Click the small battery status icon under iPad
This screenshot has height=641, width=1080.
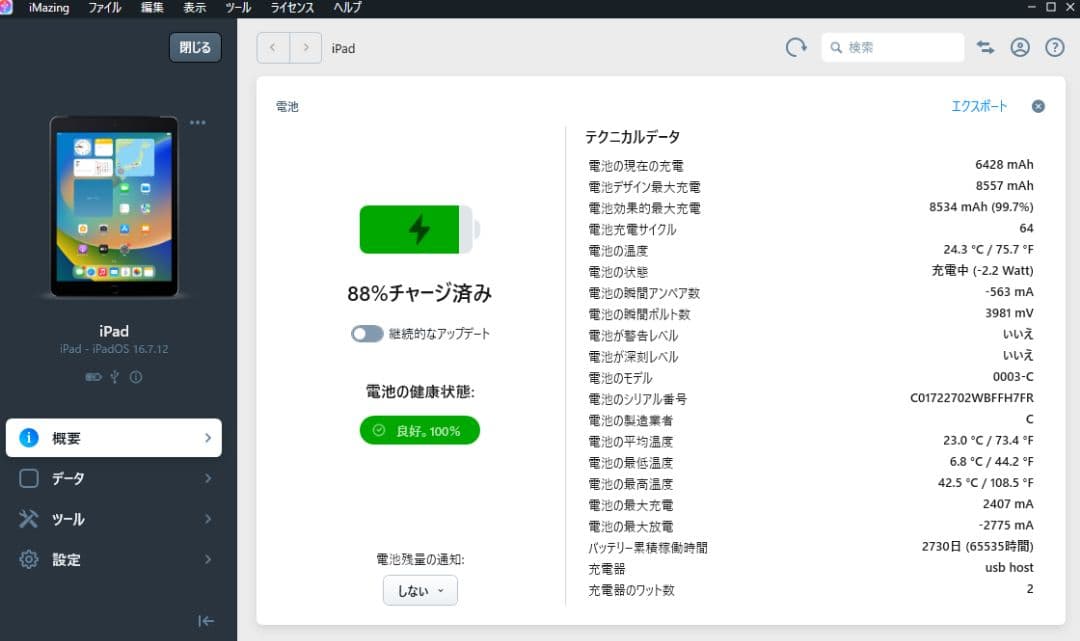coord(93,377)
